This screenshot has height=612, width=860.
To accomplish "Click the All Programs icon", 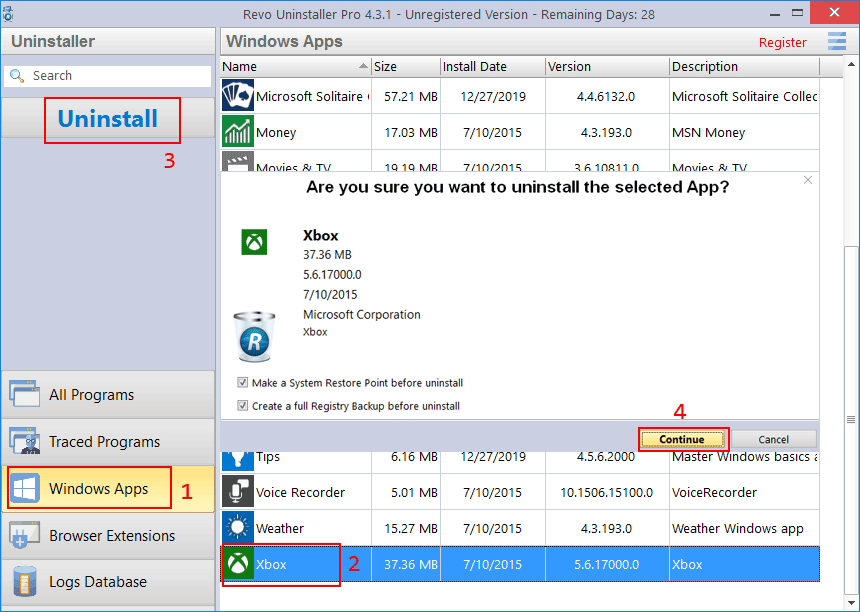I will [24, 394].
